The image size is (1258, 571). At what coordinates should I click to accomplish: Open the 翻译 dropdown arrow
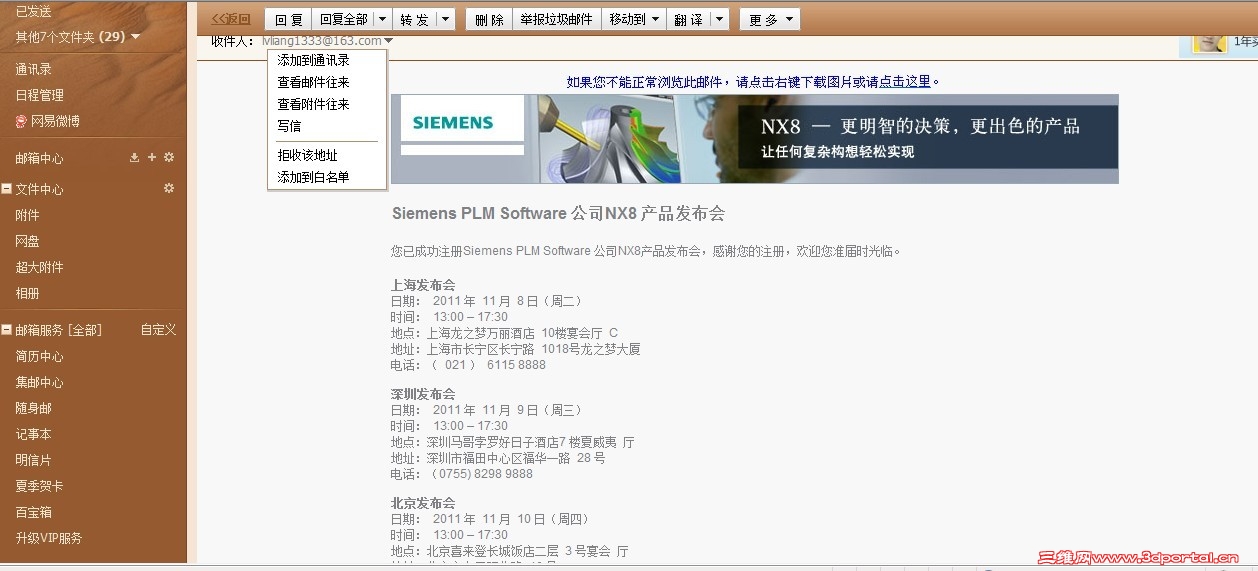(718, 19)
